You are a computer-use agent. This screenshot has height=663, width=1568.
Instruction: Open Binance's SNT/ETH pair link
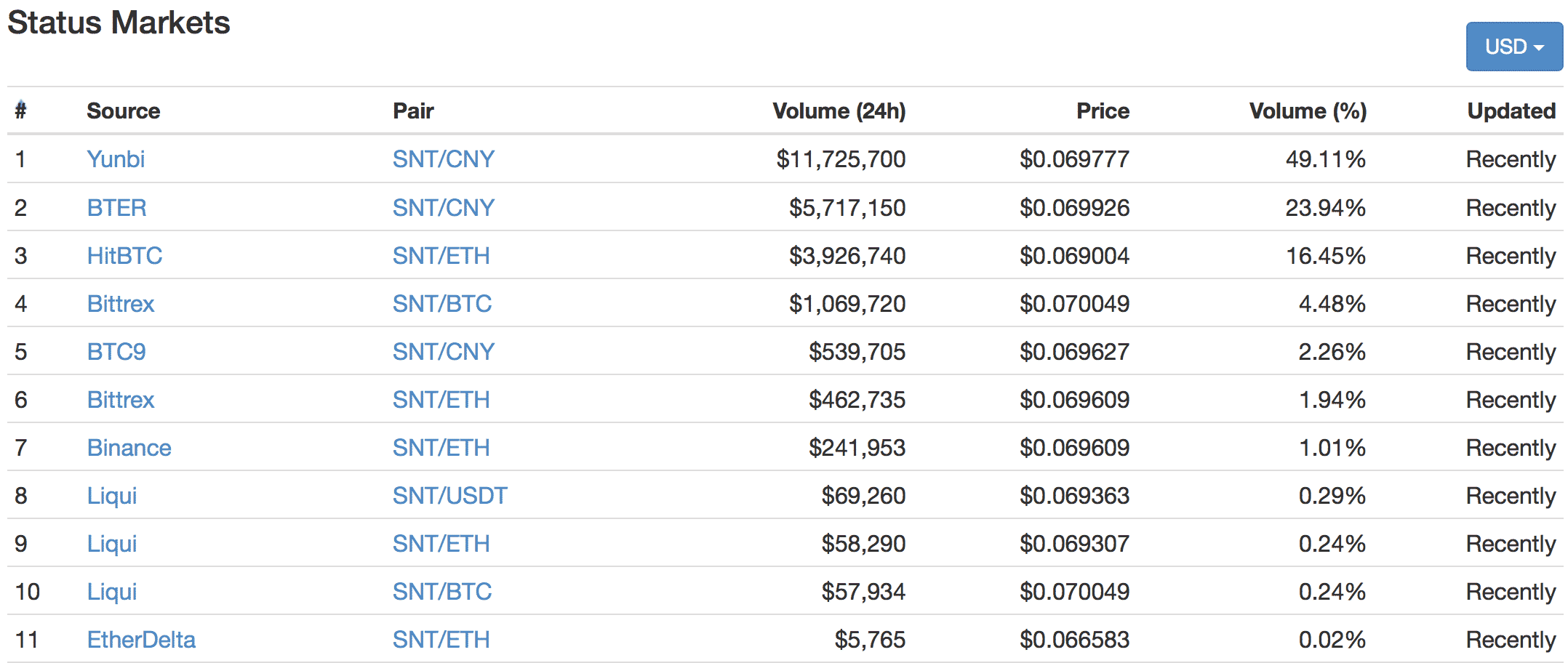(441, 447)
